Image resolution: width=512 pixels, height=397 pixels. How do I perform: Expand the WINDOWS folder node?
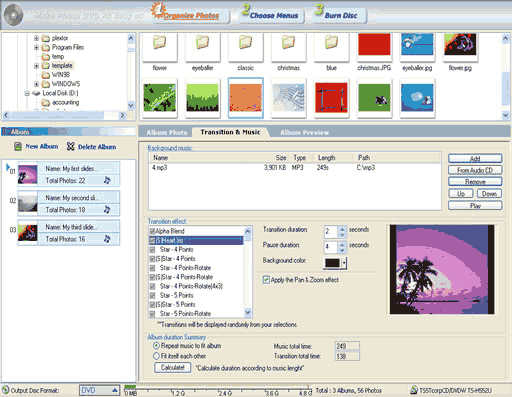point(36,84)
